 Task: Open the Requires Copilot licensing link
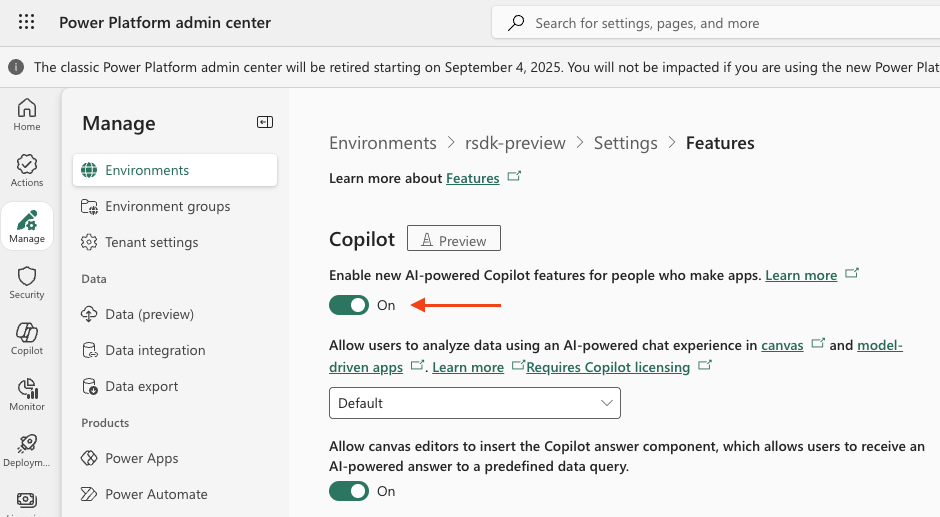click(x=608, y=367)
